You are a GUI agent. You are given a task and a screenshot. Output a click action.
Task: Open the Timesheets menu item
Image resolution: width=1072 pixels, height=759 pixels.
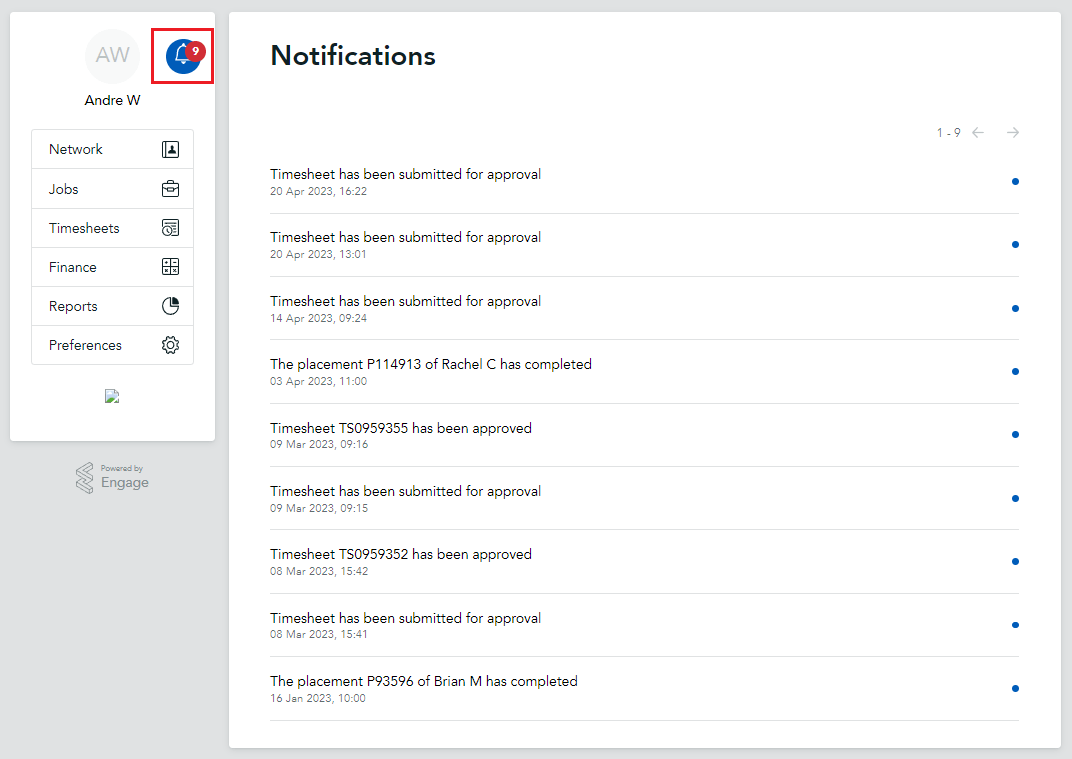click(x=84, y=228)
